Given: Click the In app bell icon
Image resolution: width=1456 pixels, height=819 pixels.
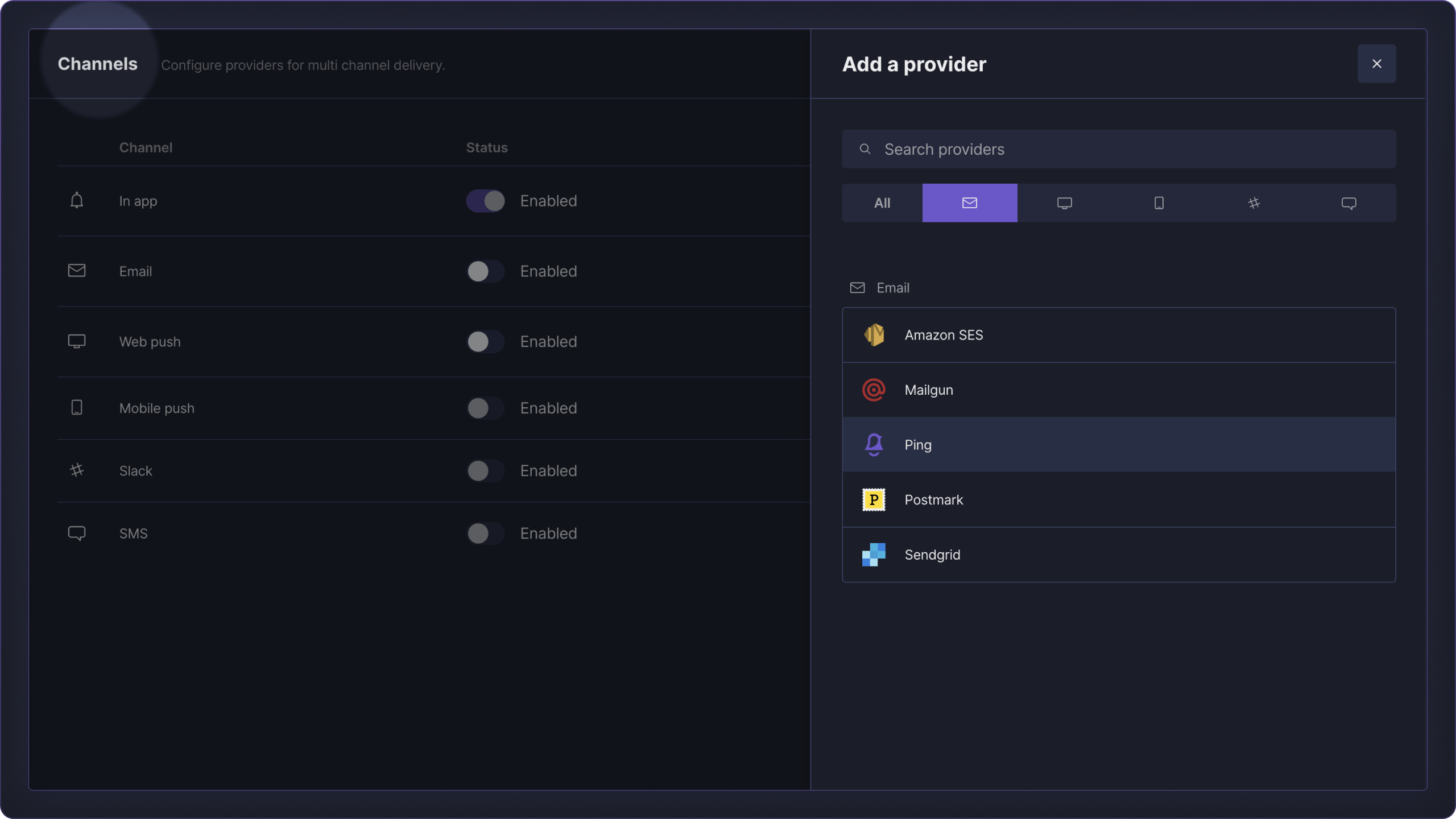Looking at the screenshot, I should pyautogui.click(x=77, y=200).
